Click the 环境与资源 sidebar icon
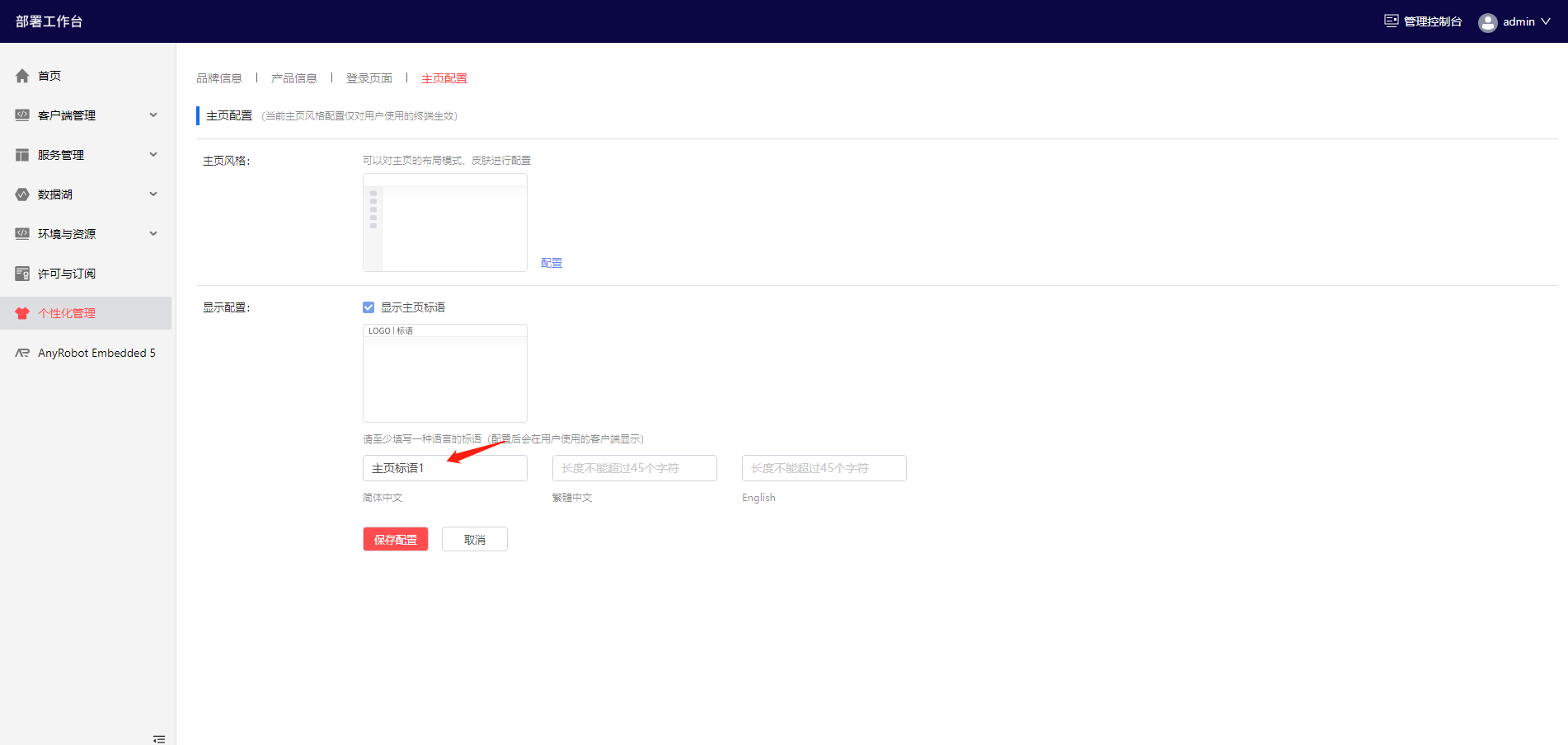 22,234
